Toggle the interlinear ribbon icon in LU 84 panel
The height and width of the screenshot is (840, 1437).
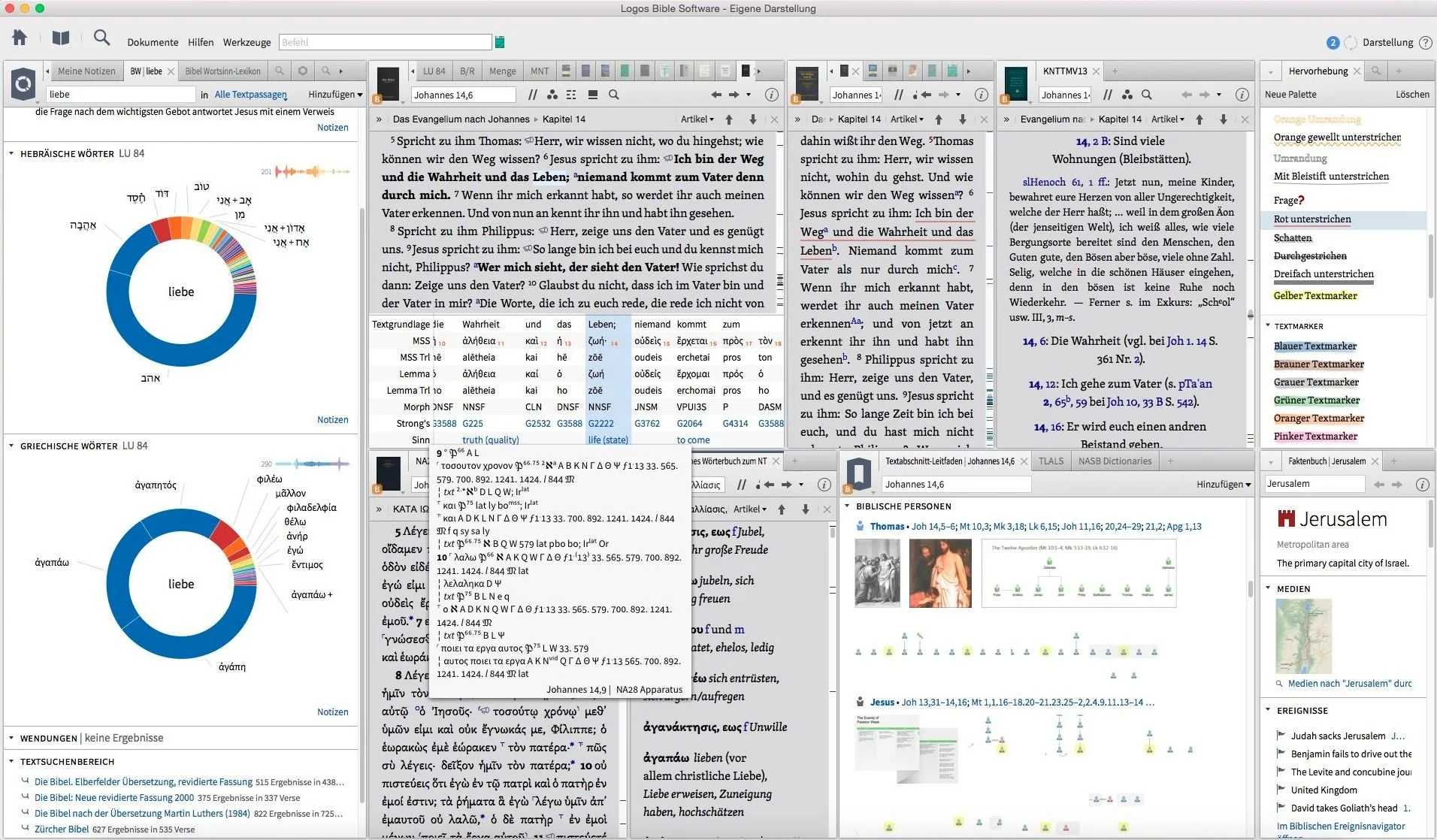point(593,95)
